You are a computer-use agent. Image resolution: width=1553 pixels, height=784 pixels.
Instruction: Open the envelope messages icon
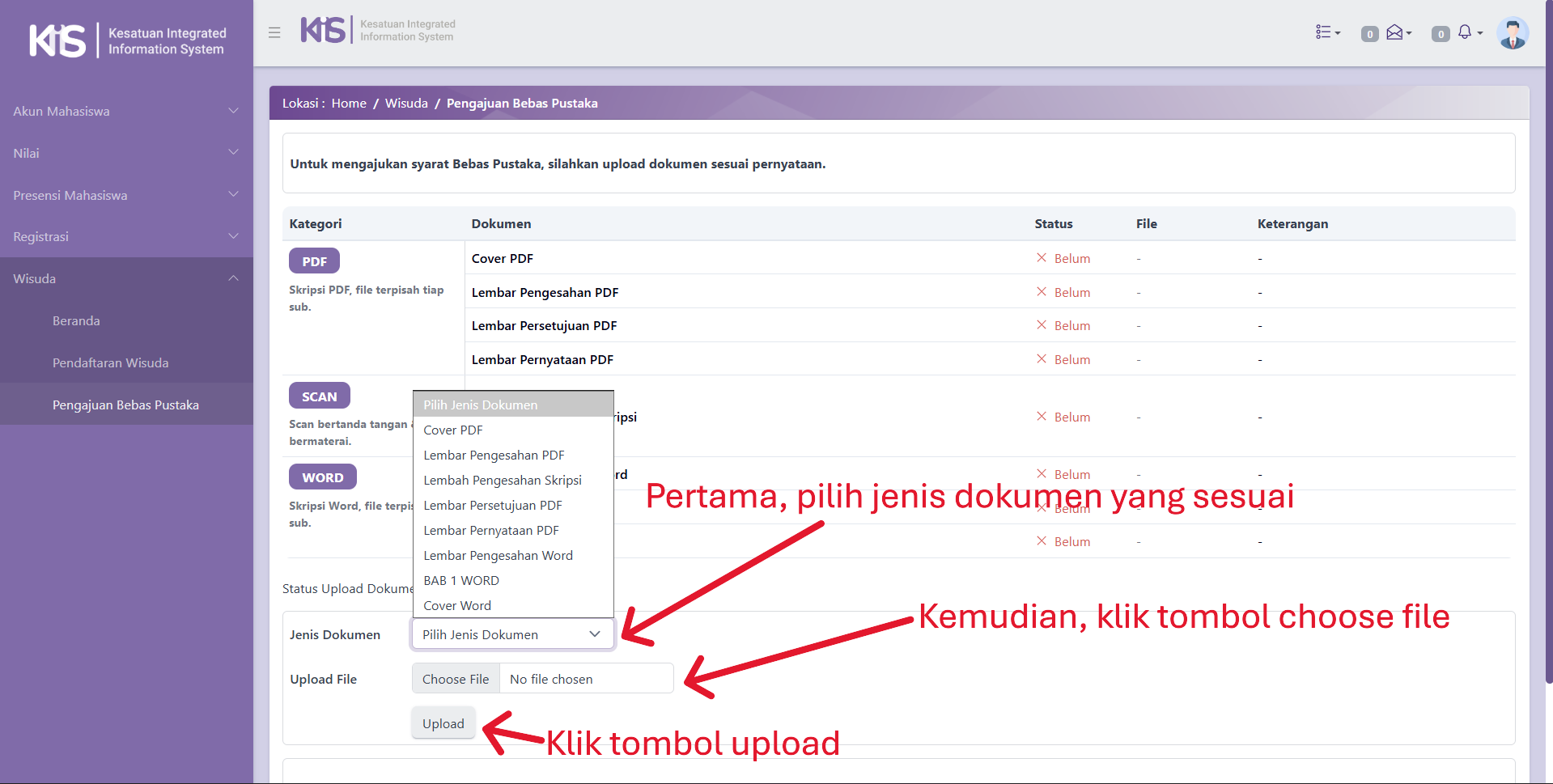(1398, 32)
